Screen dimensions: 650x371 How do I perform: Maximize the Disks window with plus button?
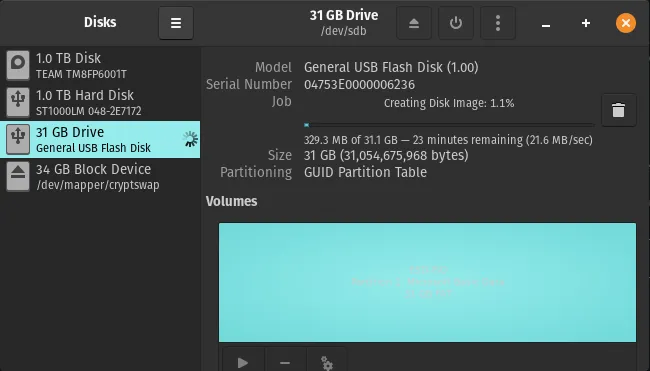(x=586, y=23)
